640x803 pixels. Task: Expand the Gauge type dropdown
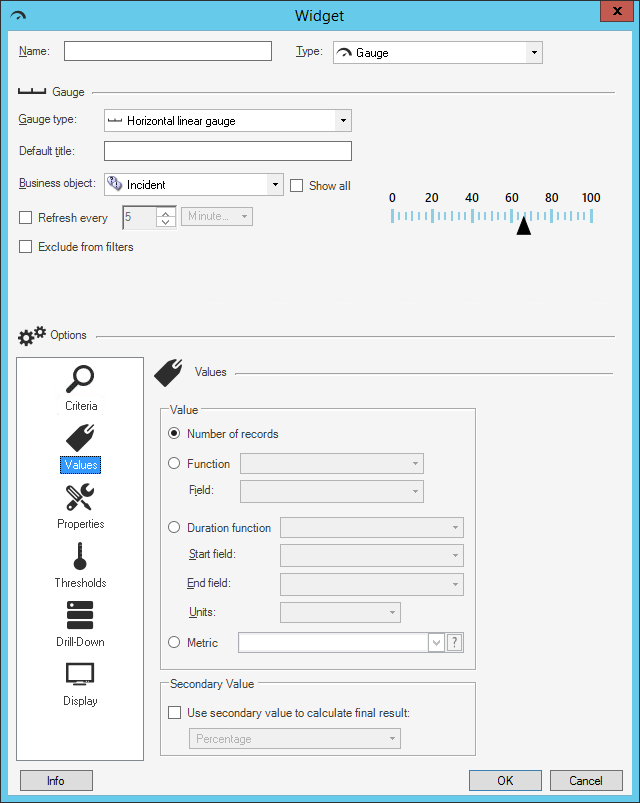click(x=343, y=121)
